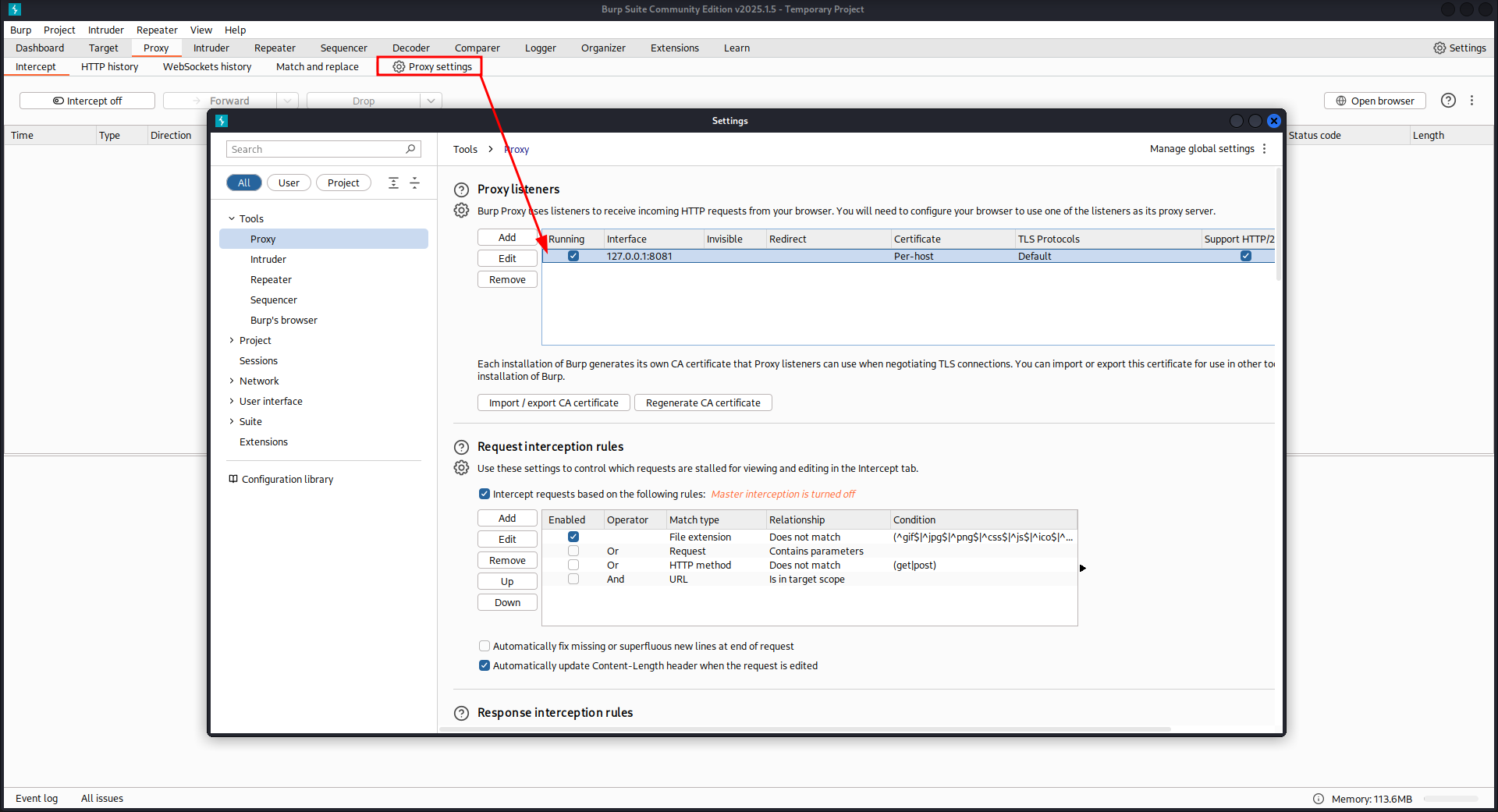The width and height of the screenshot is (1498, 812).
Task: Click Add button for proxy listeners
Action: point(507,237)
